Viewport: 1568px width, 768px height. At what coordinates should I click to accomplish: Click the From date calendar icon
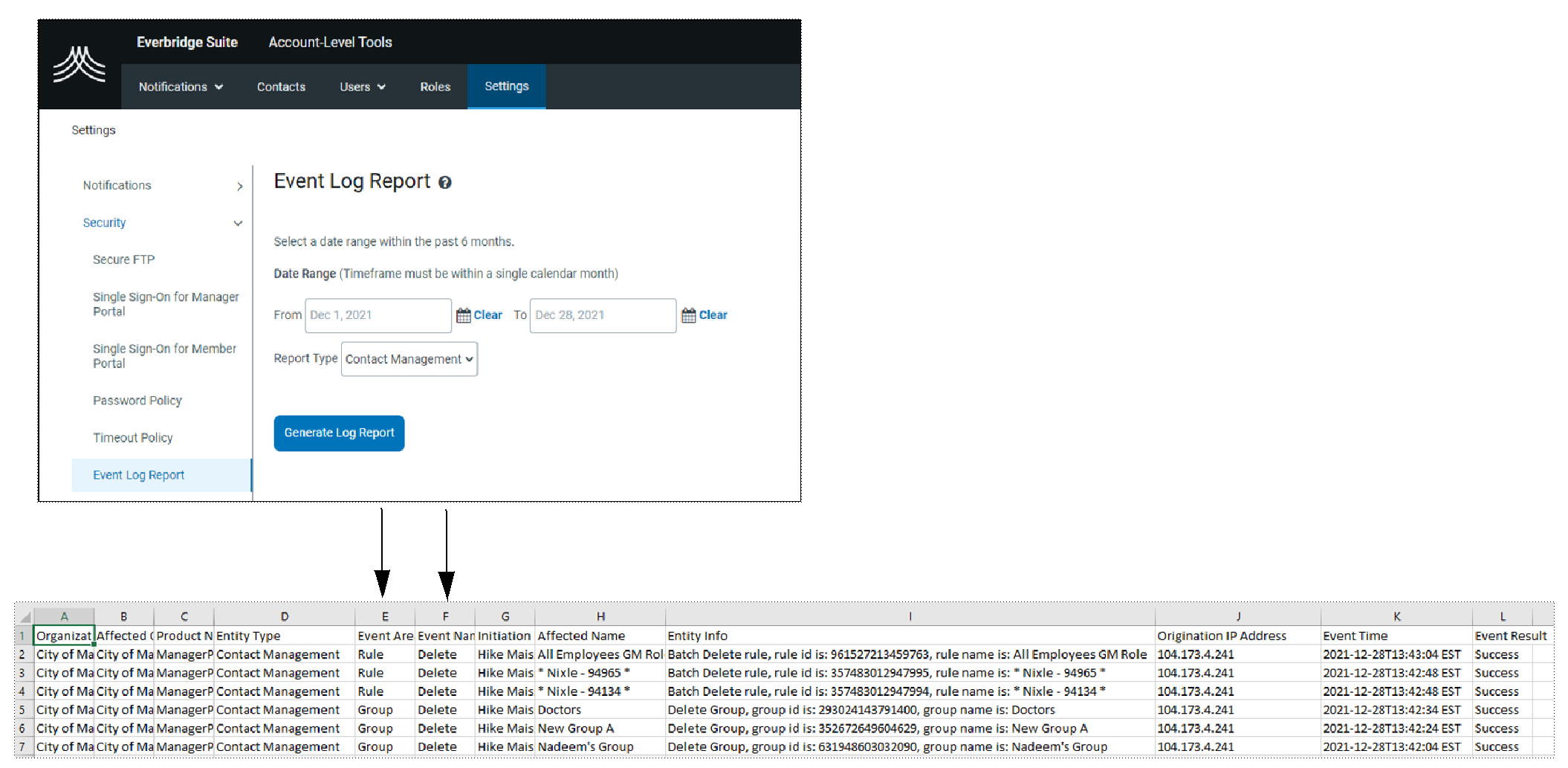pyautogui.click(x=462, y=315)
